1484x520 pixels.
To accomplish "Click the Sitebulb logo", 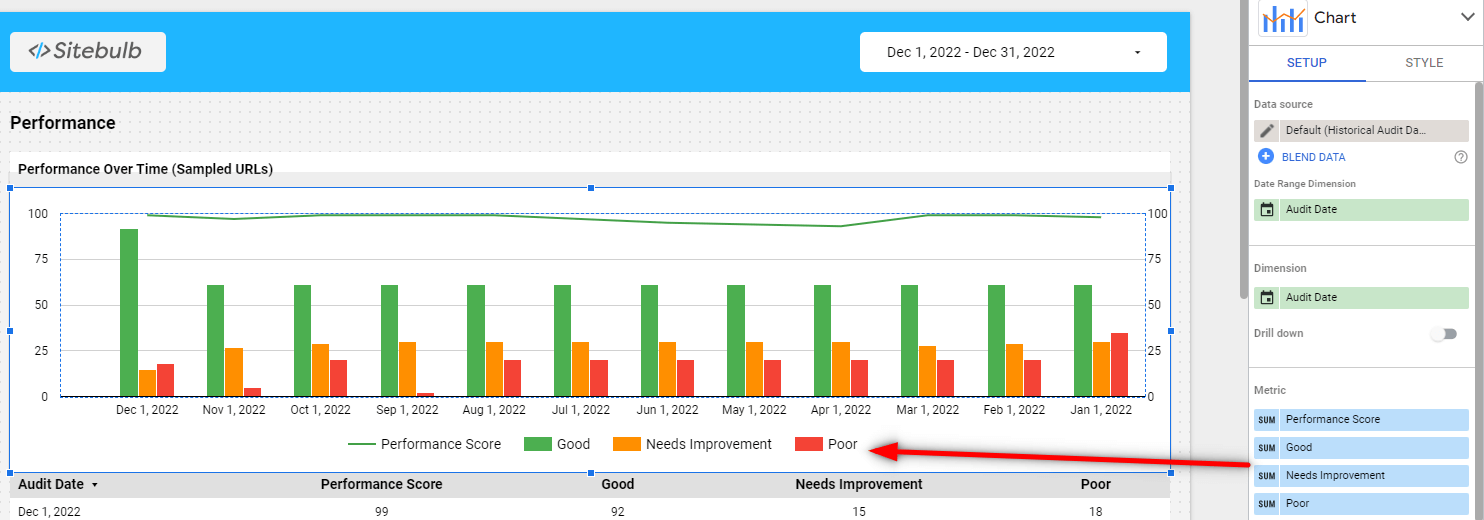I will coord(88,51).
